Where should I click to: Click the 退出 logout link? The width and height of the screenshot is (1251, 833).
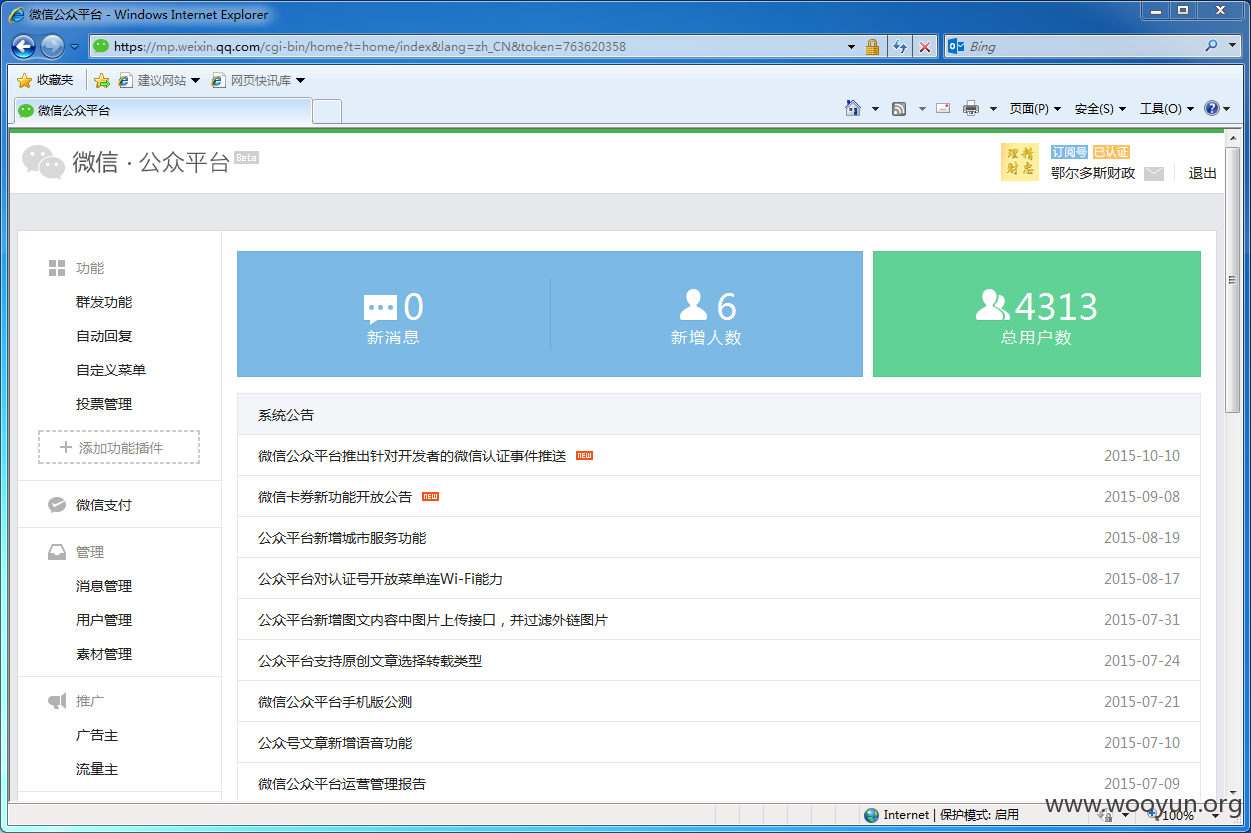click(x=1203, y=173)
